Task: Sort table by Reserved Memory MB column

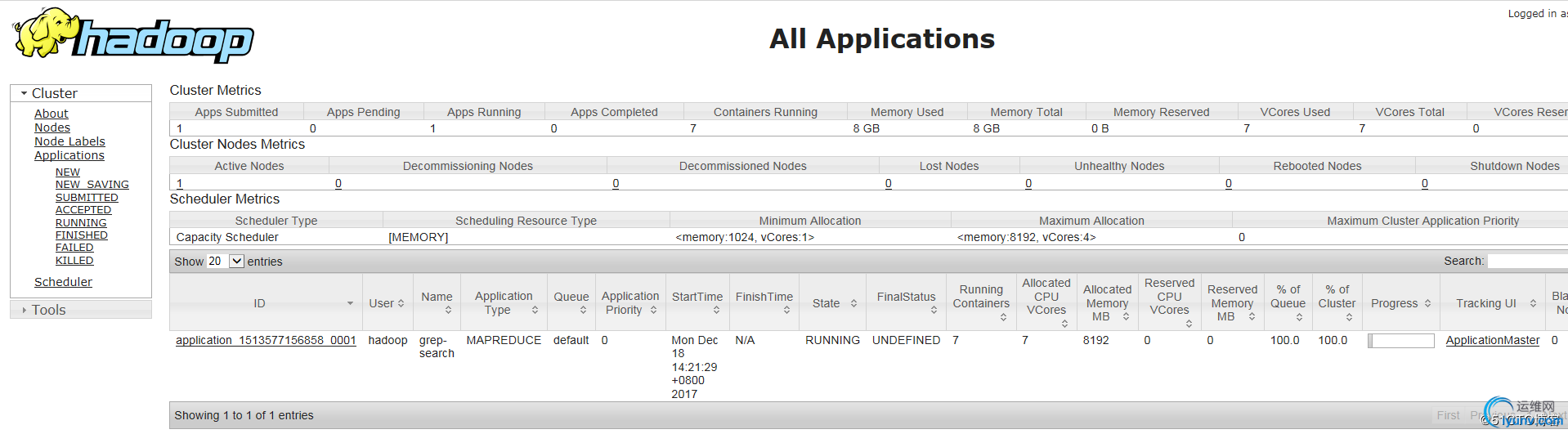Action: (x=1233, y=303)
